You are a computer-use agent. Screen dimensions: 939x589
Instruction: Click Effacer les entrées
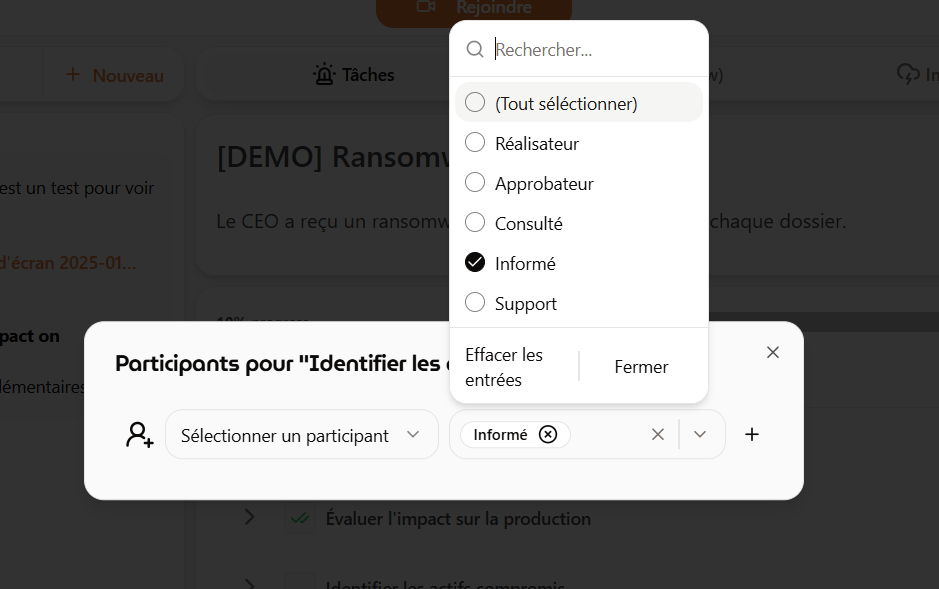click(505, 367)
